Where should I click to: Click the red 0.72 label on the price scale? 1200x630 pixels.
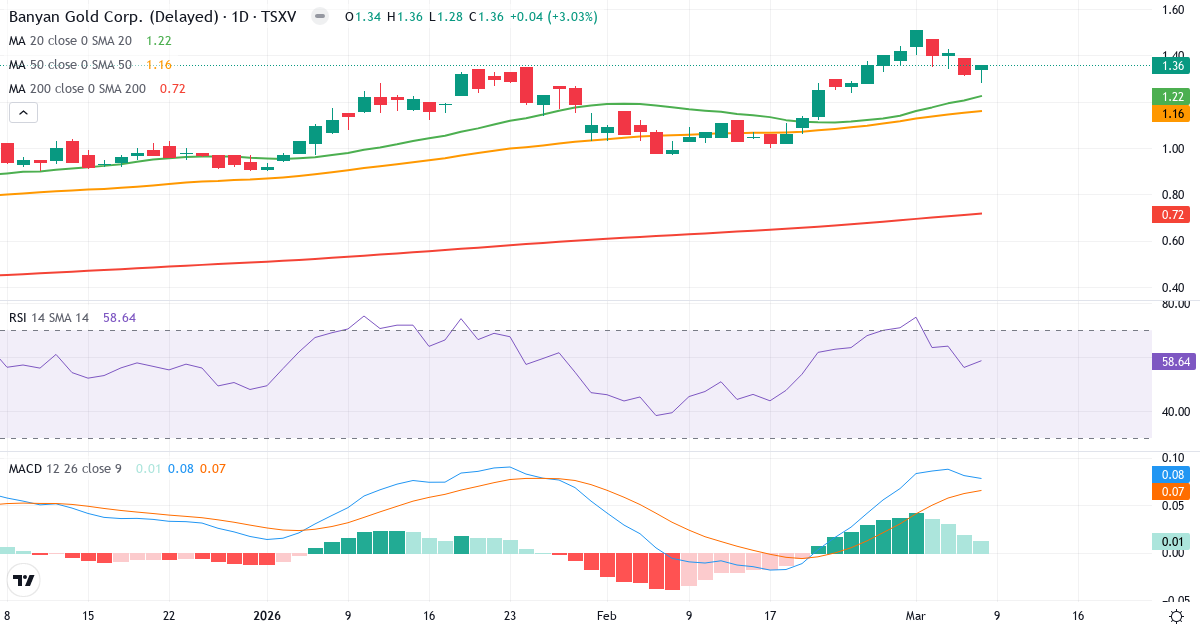coord(1172,214)
